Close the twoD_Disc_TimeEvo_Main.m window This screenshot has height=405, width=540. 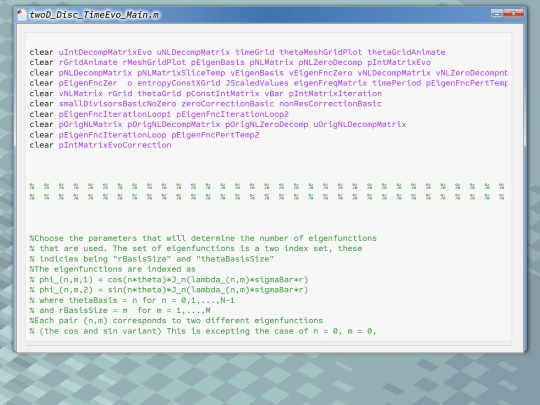(x=513, y=14)
